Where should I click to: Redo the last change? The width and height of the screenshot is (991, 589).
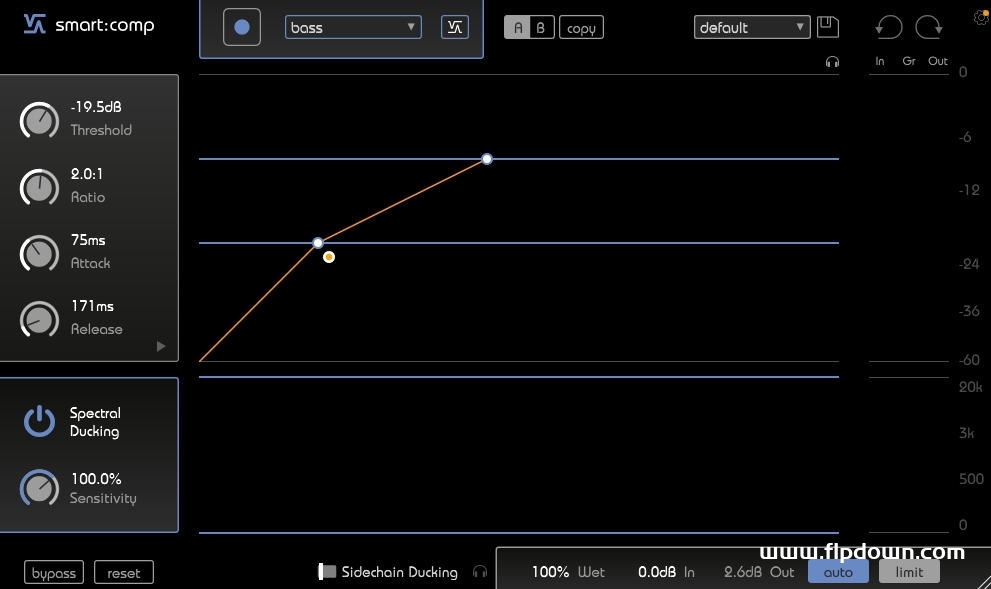929,27
